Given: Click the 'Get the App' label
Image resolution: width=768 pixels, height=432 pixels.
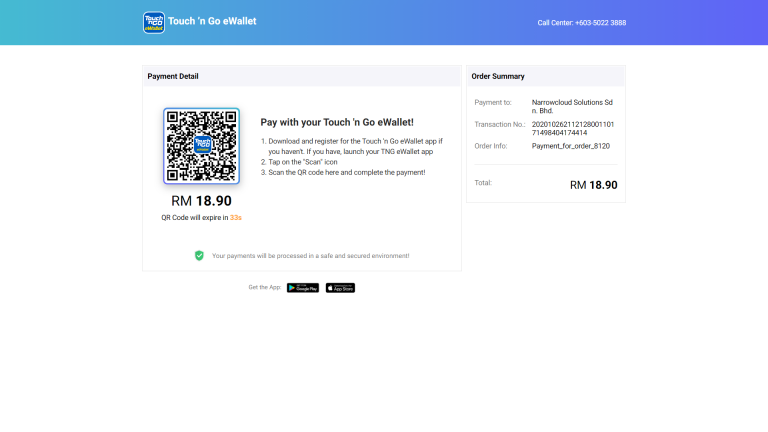Looking at the screenshot, I should tap(264, 288).
